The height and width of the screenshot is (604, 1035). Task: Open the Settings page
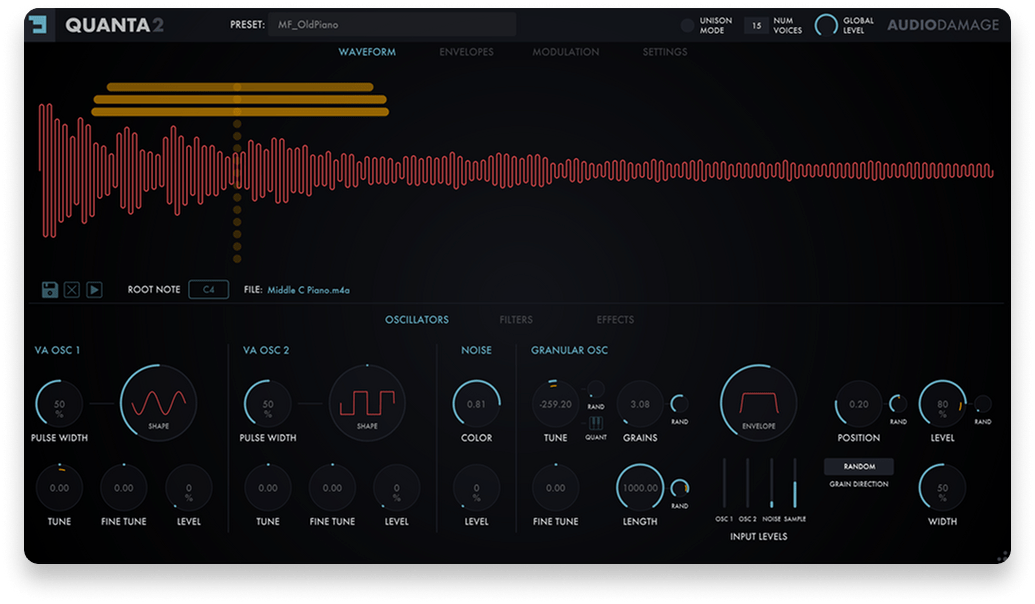664,52
